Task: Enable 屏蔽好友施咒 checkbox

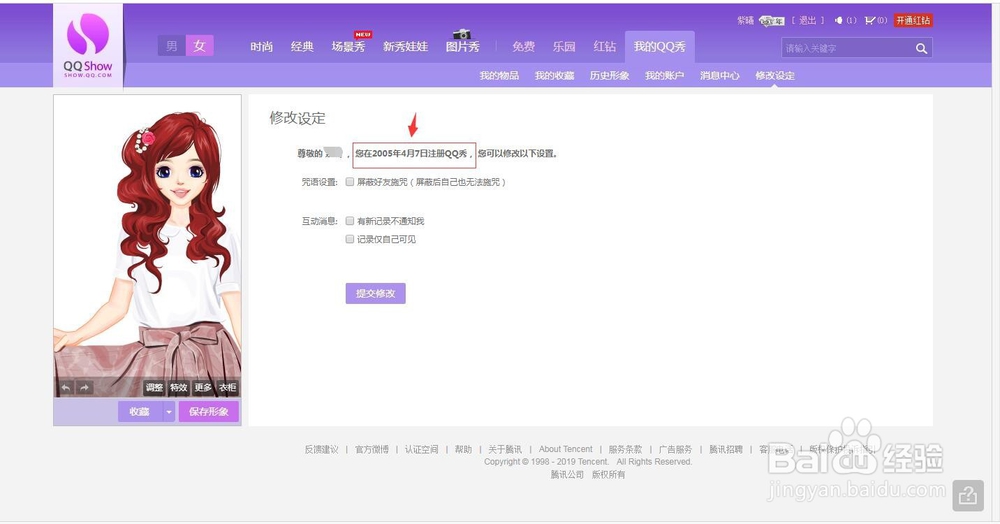Action: pyautogui.click(x=349, y=182)
